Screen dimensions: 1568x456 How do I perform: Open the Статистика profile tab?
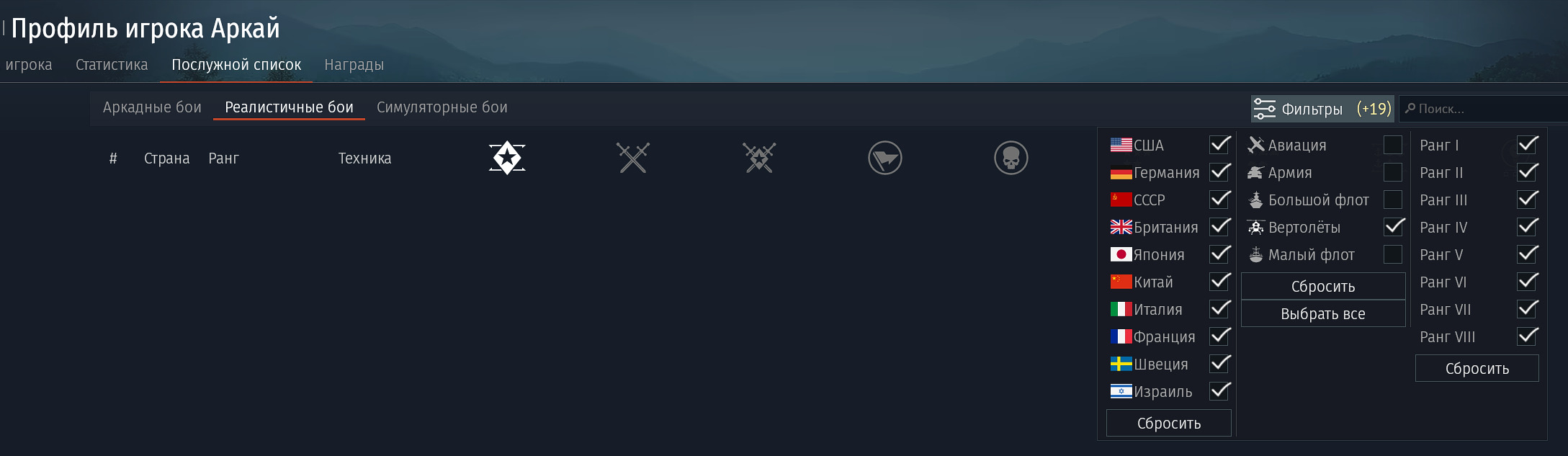[112, 65]
